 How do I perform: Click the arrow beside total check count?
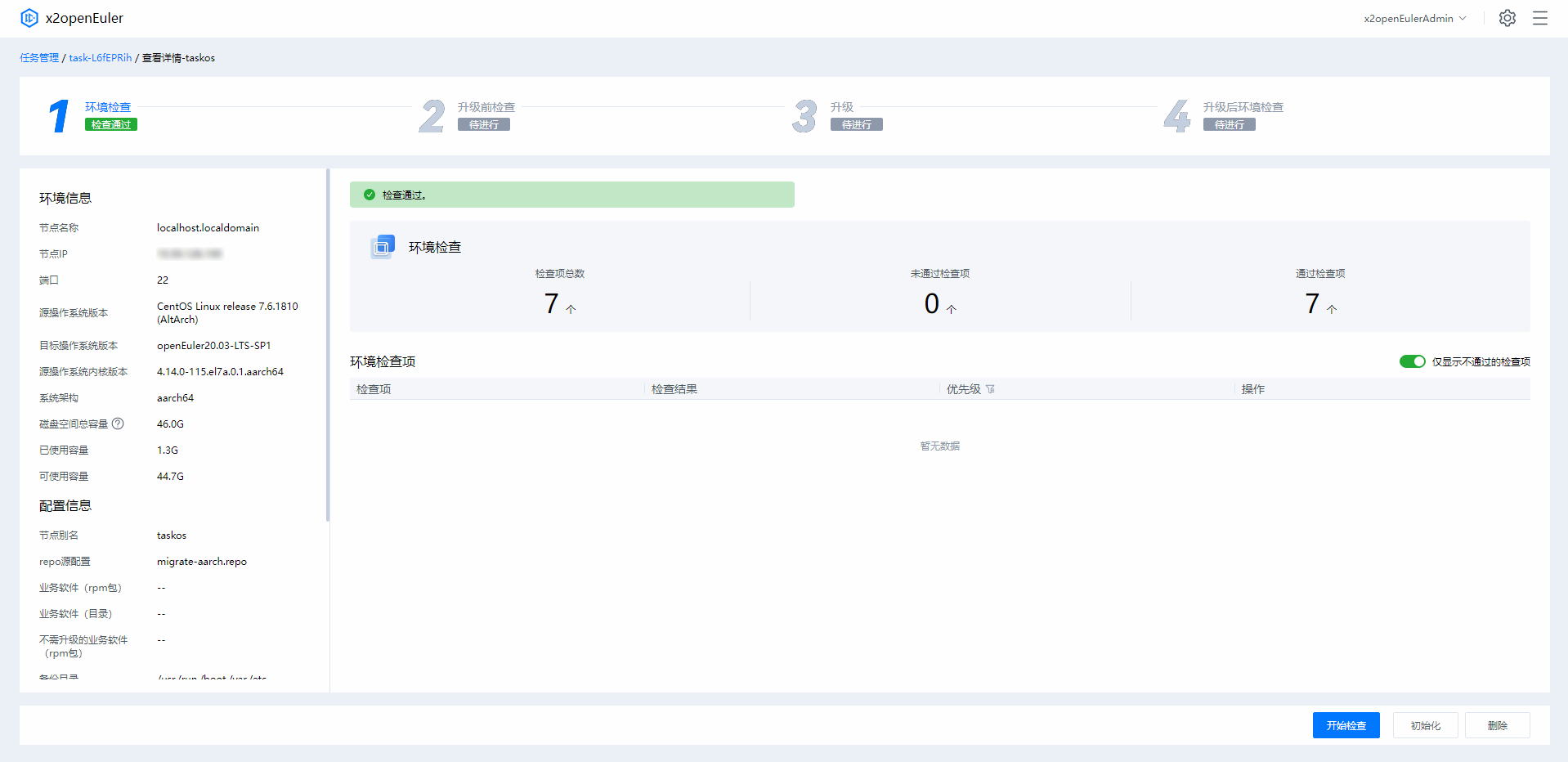tap(571, 309)
